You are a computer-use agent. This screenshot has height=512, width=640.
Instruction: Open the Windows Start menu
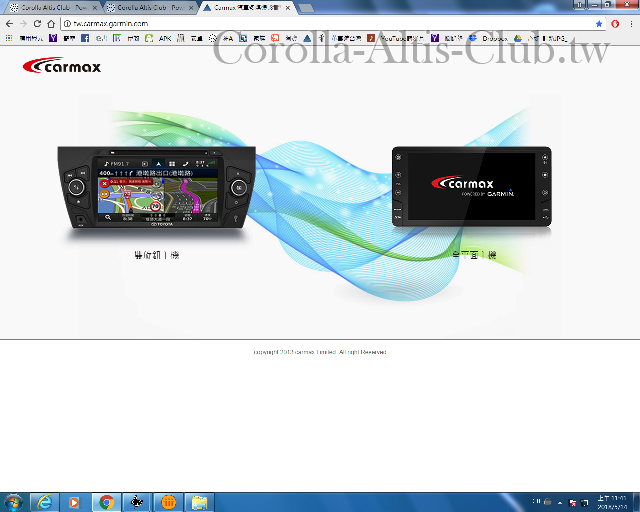click(13, 502)
